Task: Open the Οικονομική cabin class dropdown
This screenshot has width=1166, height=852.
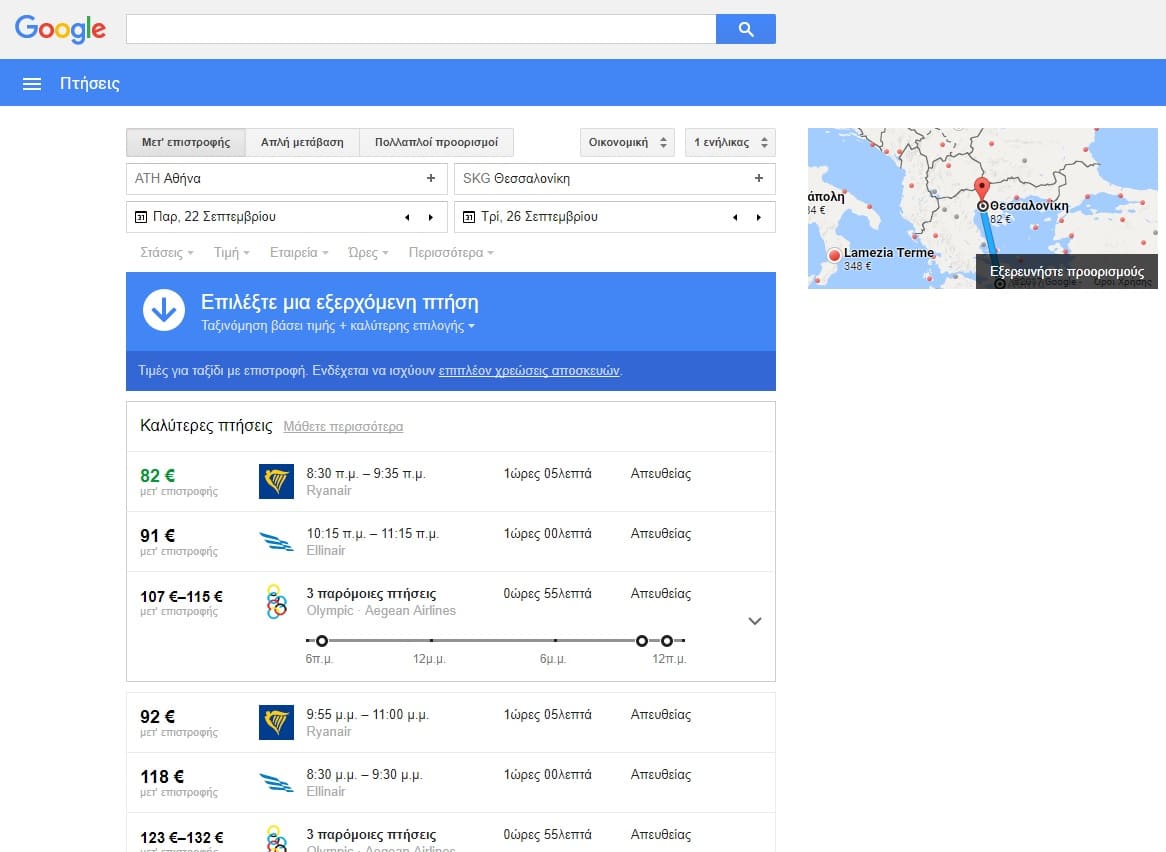Action: (x=628, y=143)
